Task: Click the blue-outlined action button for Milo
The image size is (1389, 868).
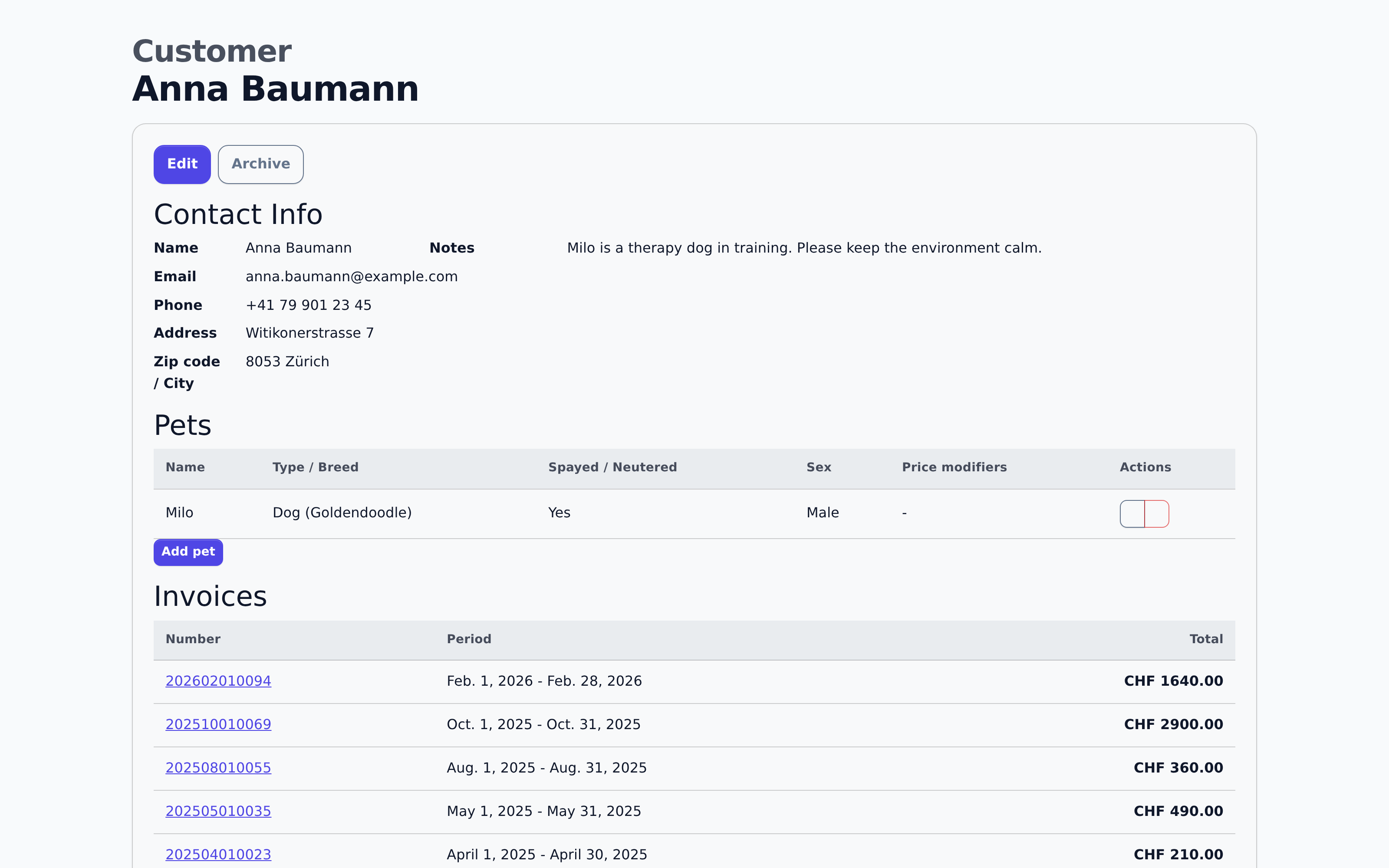Action: (x=1132, y=513)
